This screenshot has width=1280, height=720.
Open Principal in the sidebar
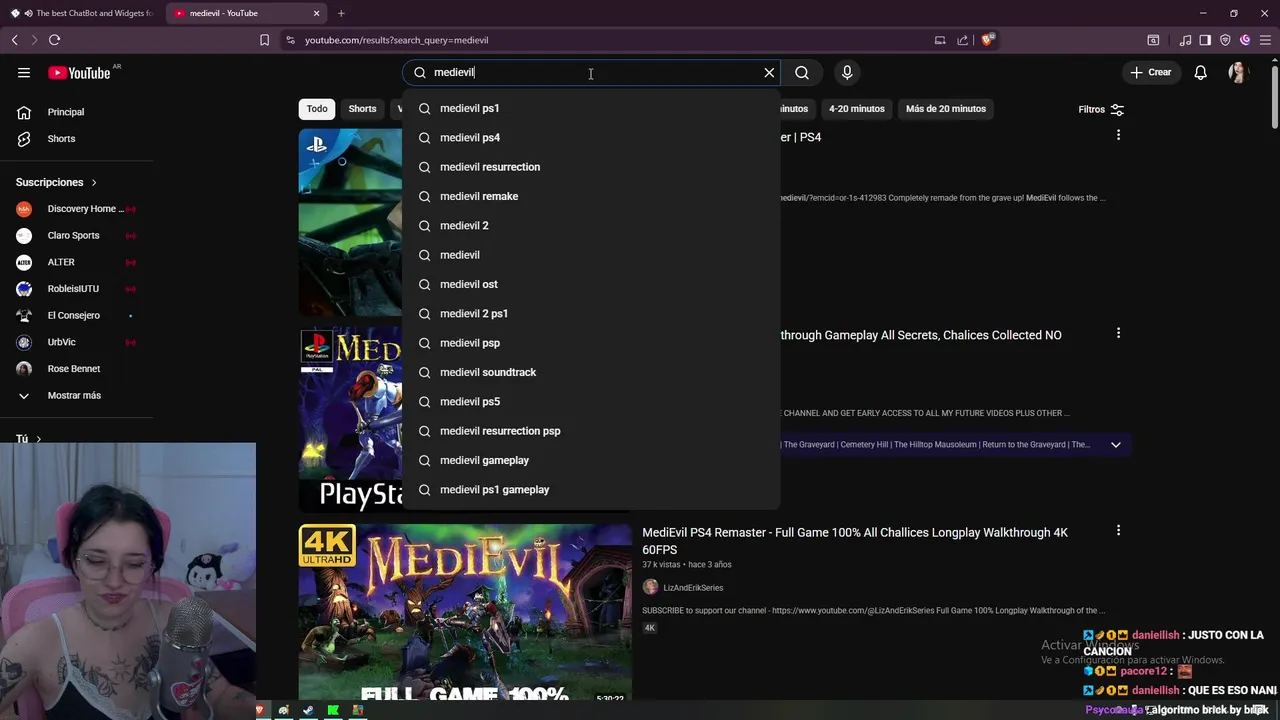point(77,112)
